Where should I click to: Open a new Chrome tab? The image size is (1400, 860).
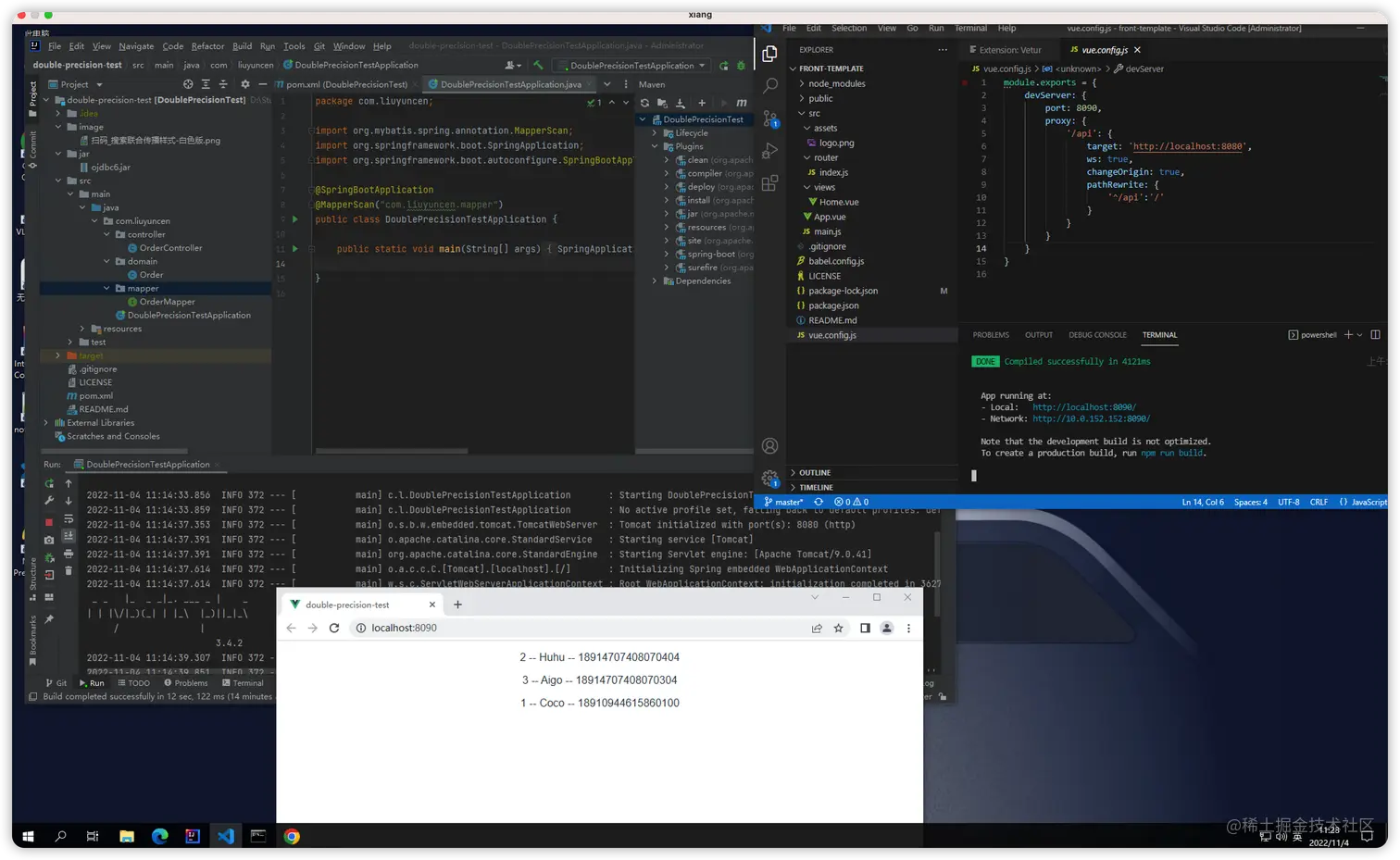tap(457, 604)
